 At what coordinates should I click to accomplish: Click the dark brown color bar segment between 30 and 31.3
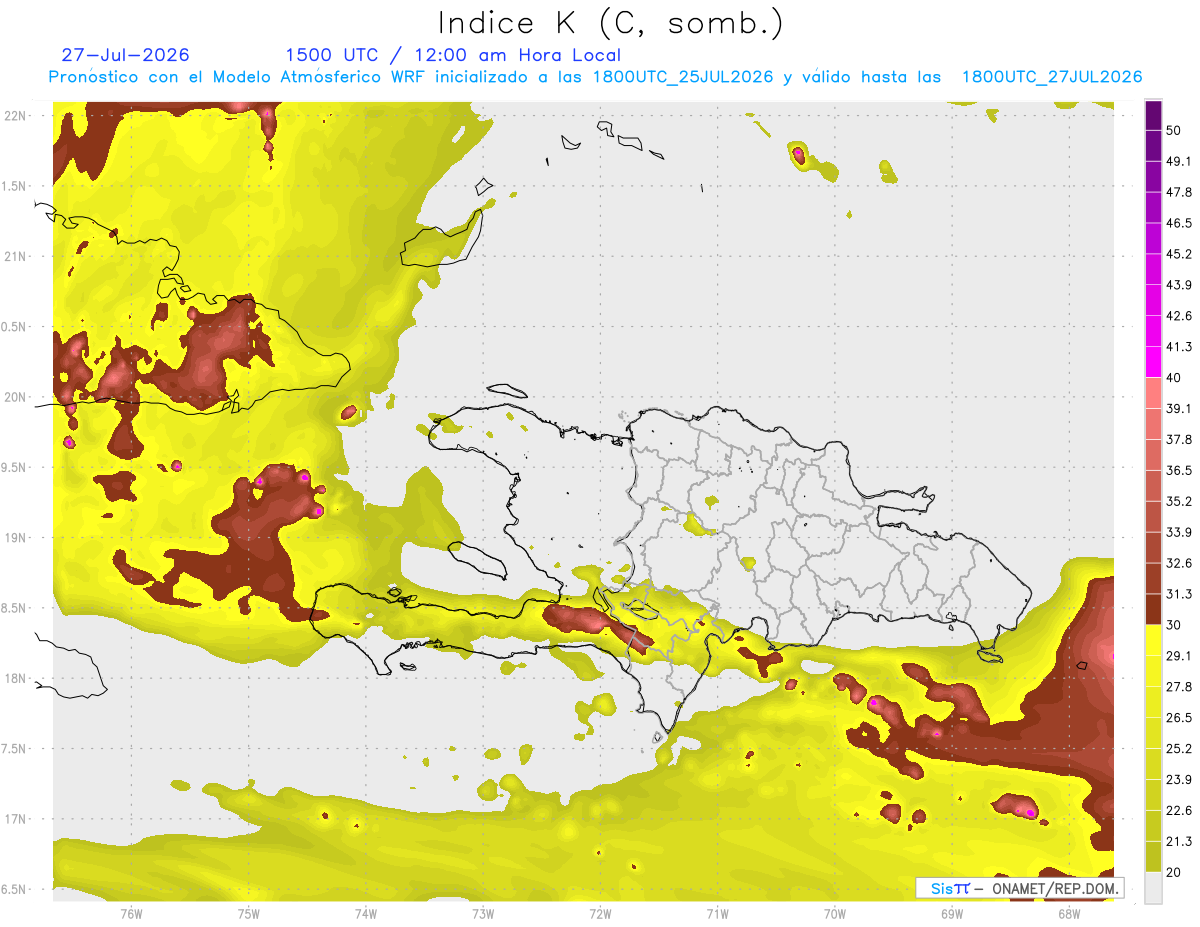[x=1153, y=609]
